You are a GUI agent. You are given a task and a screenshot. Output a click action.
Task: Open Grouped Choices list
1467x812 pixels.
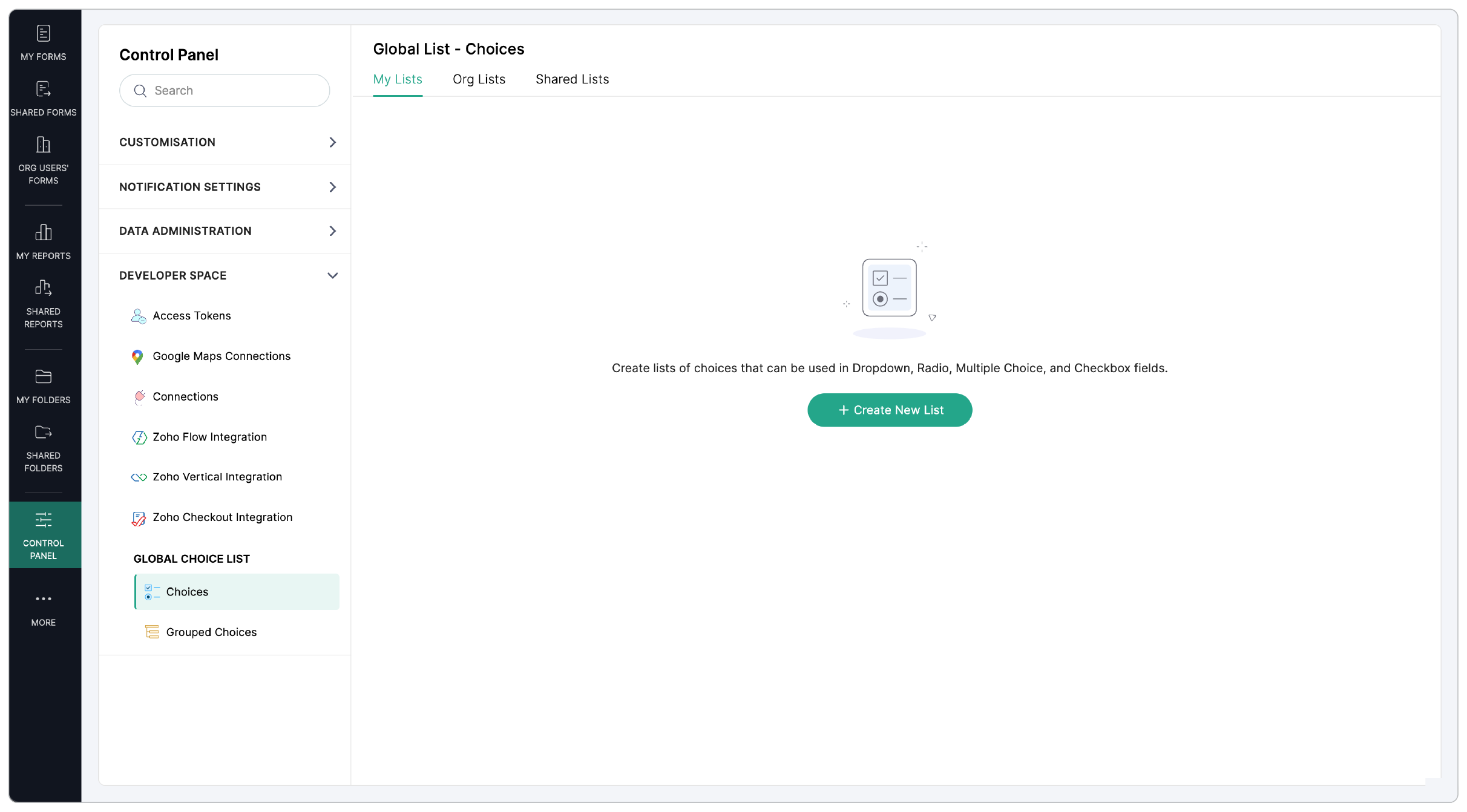[211, 632]
